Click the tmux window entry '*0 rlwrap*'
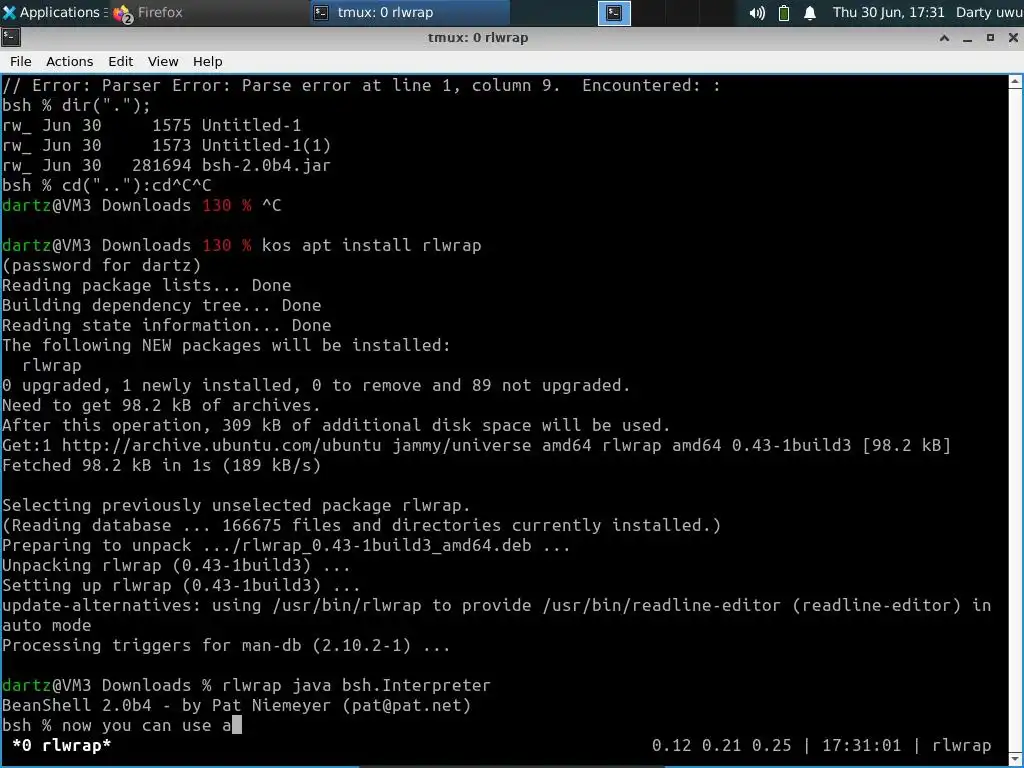1024x768 pixels. (61, 746)
